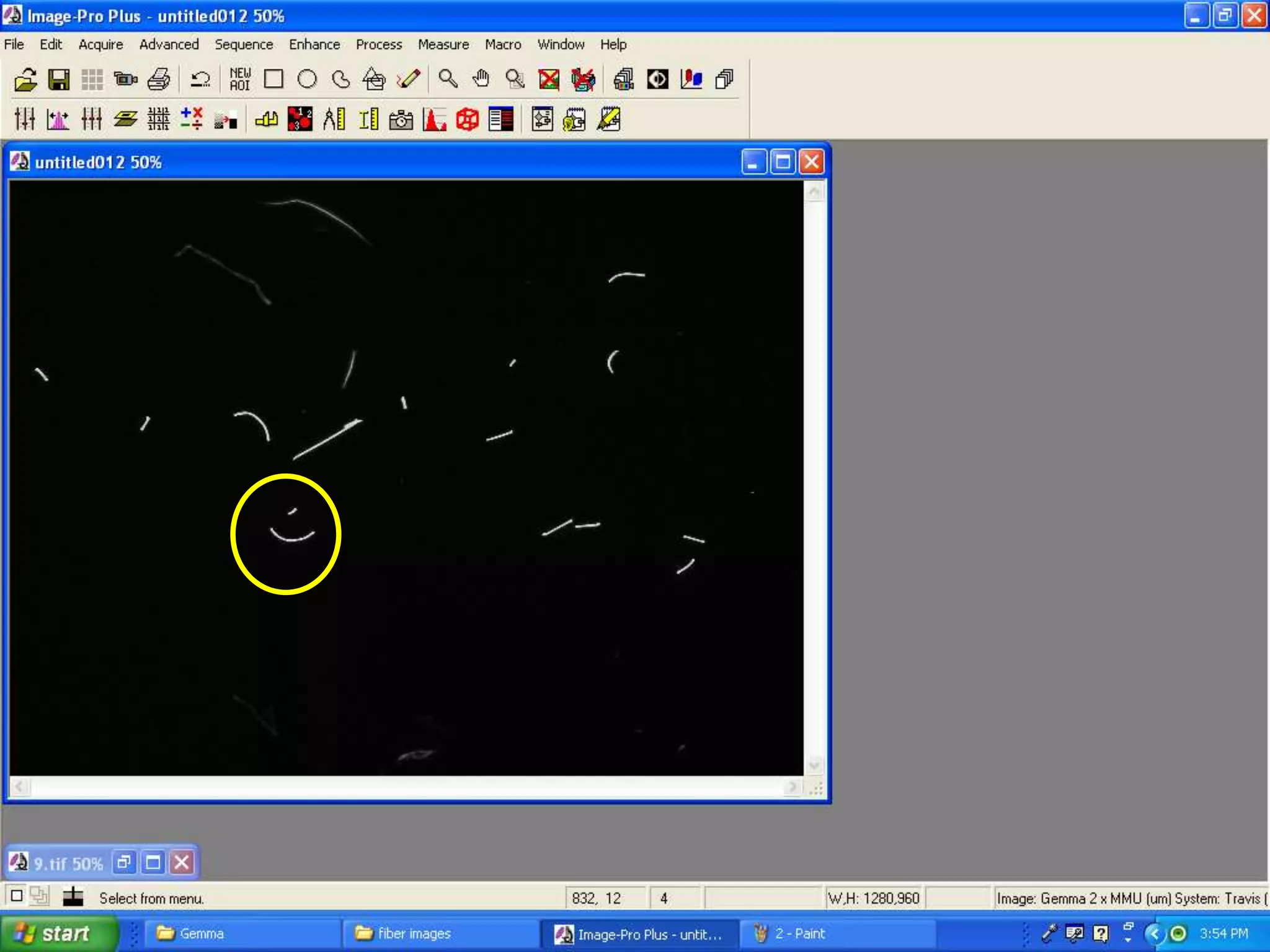Image resolution: width=1270 pixels, height=952 pixels.
Task: Click the Open file folder icon
Action: click(25, 79)
